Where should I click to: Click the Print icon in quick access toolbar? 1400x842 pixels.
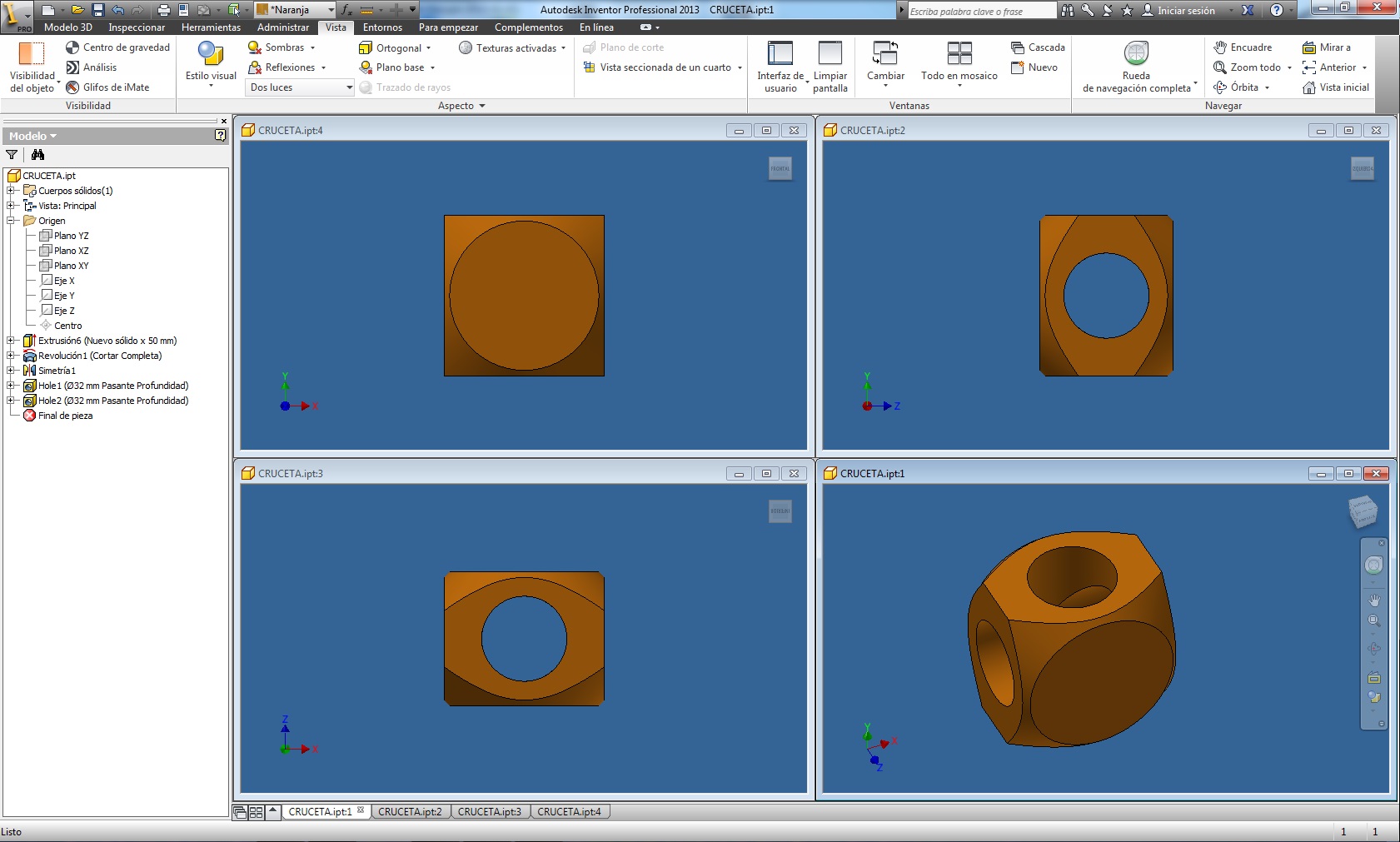pos(163,10)
